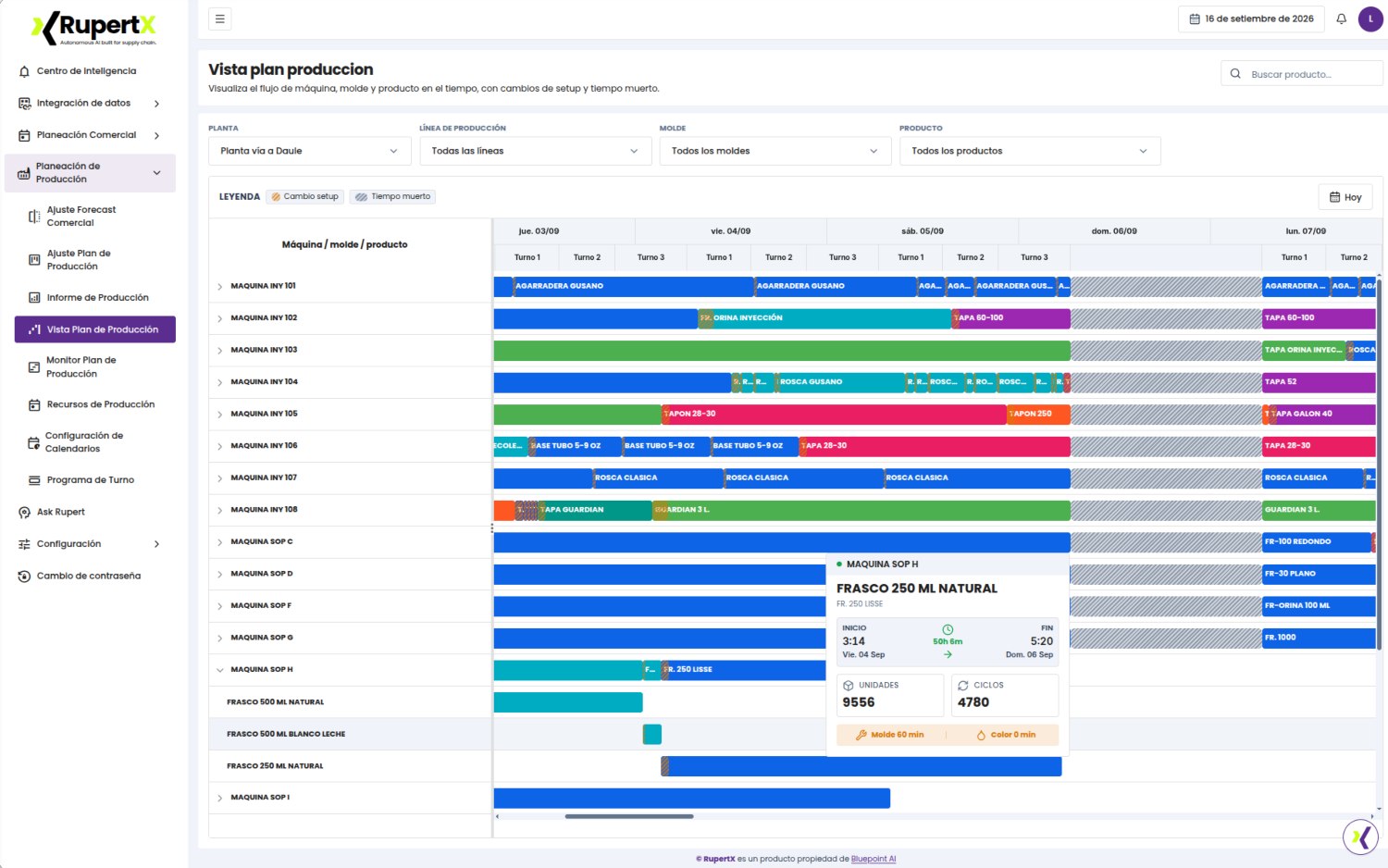Image resolution: width=1388 pixels, height=868 pixels.
Task: Go to Informe de Producción
Action: [95, 298]
